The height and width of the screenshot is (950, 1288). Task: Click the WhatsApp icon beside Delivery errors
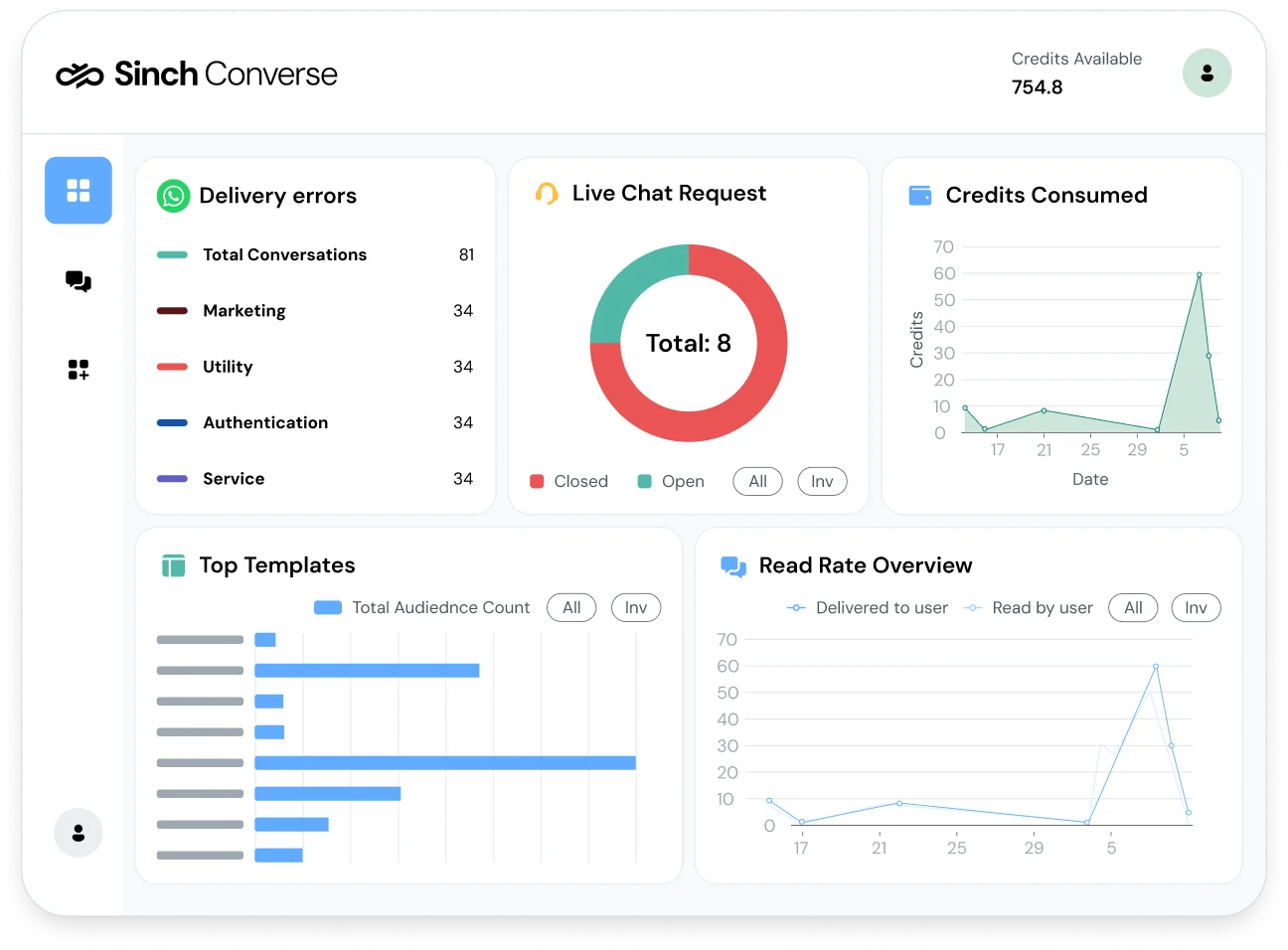click(x=173, y=196)
